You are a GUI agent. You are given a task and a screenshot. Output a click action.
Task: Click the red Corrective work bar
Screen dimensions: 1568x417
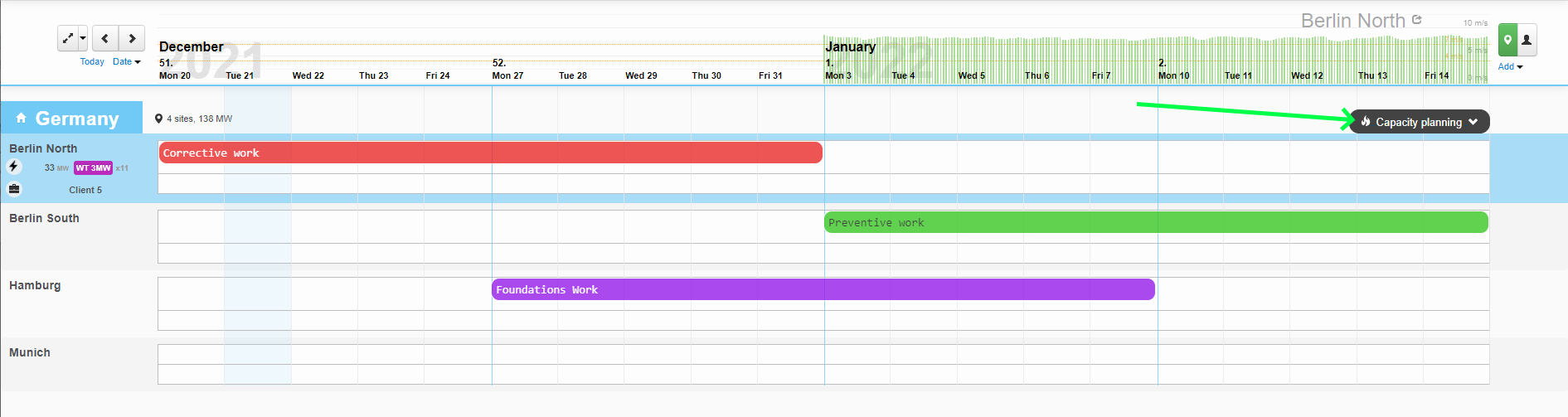(x=490, y=153)
